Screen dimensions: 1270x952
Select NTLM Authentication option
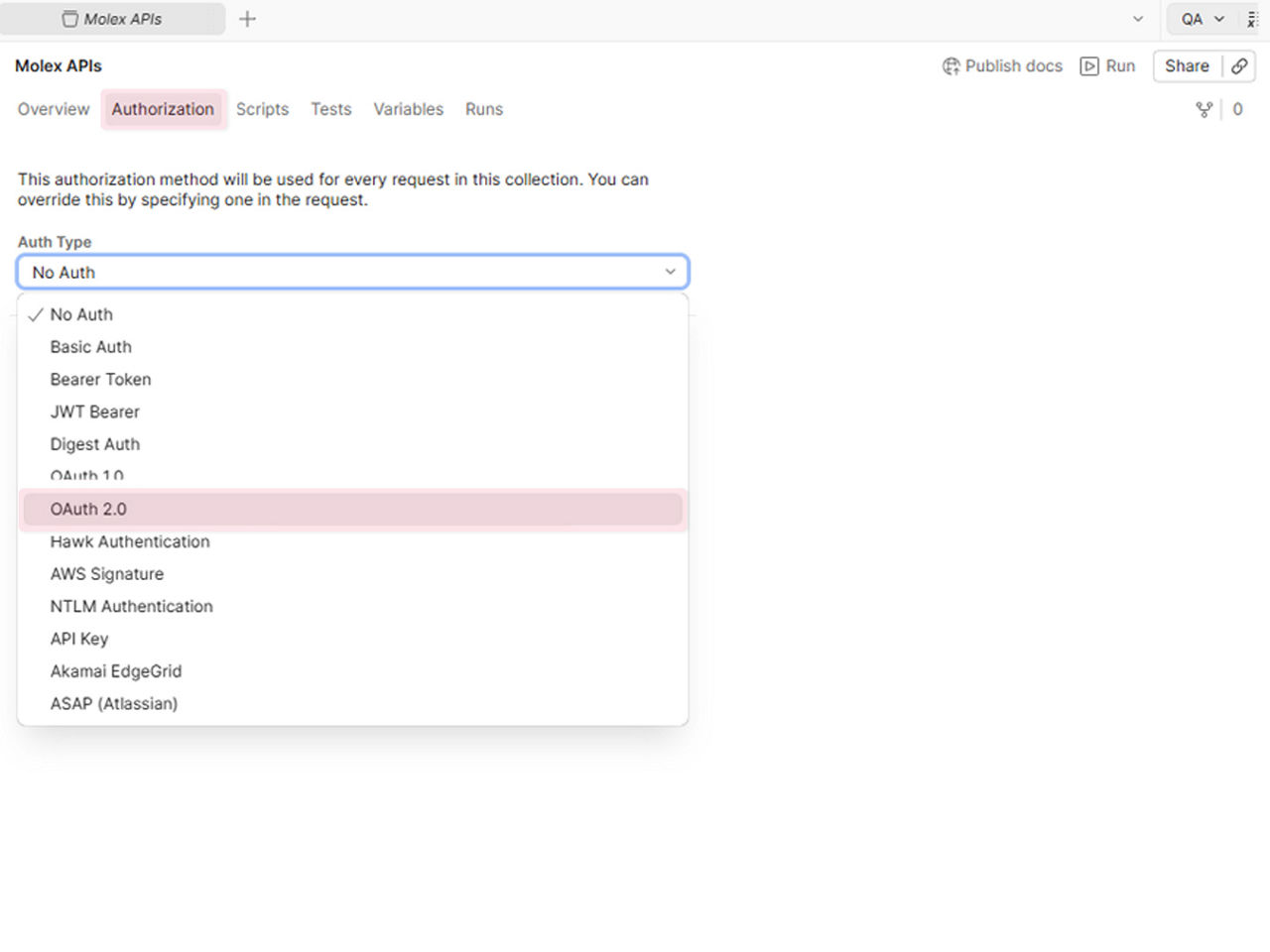[x=353, y=606]
